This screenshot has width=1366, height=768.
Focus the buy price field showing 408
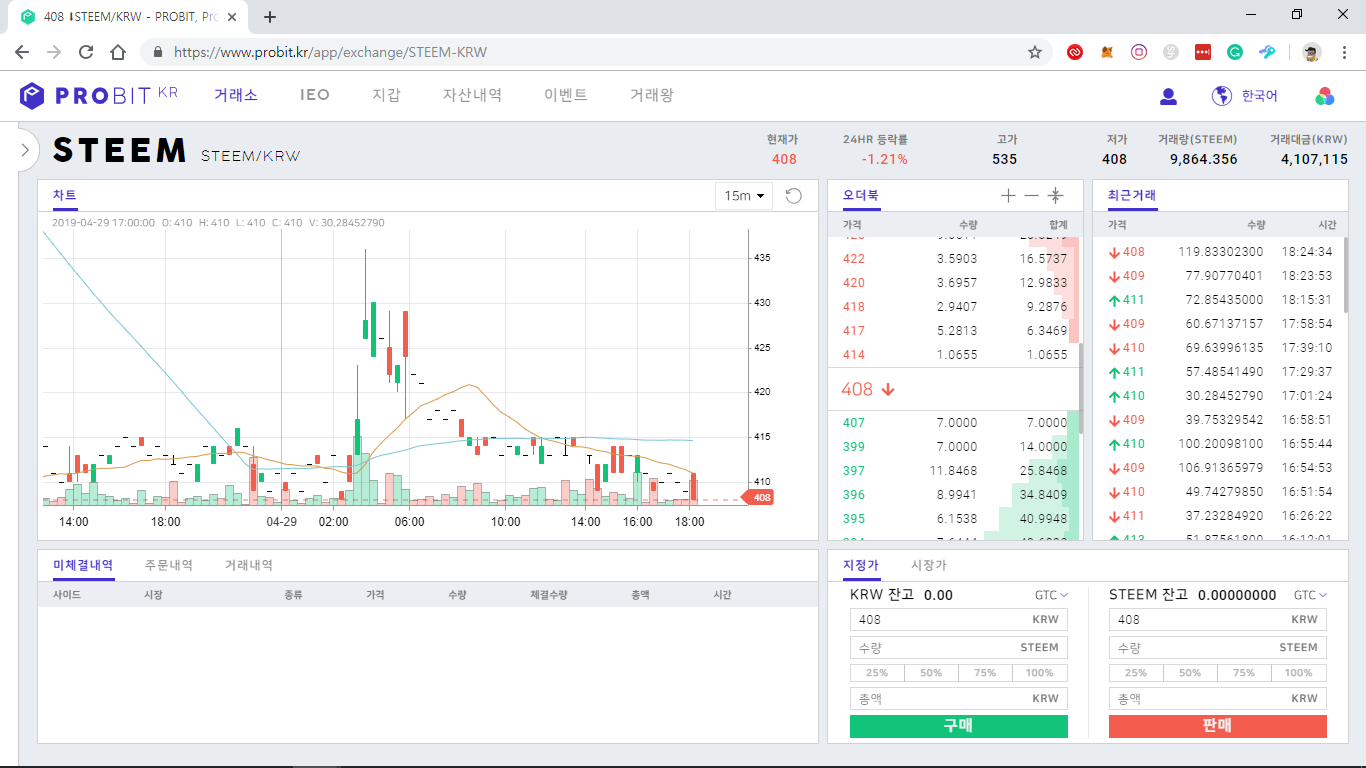tap(959, 620)
